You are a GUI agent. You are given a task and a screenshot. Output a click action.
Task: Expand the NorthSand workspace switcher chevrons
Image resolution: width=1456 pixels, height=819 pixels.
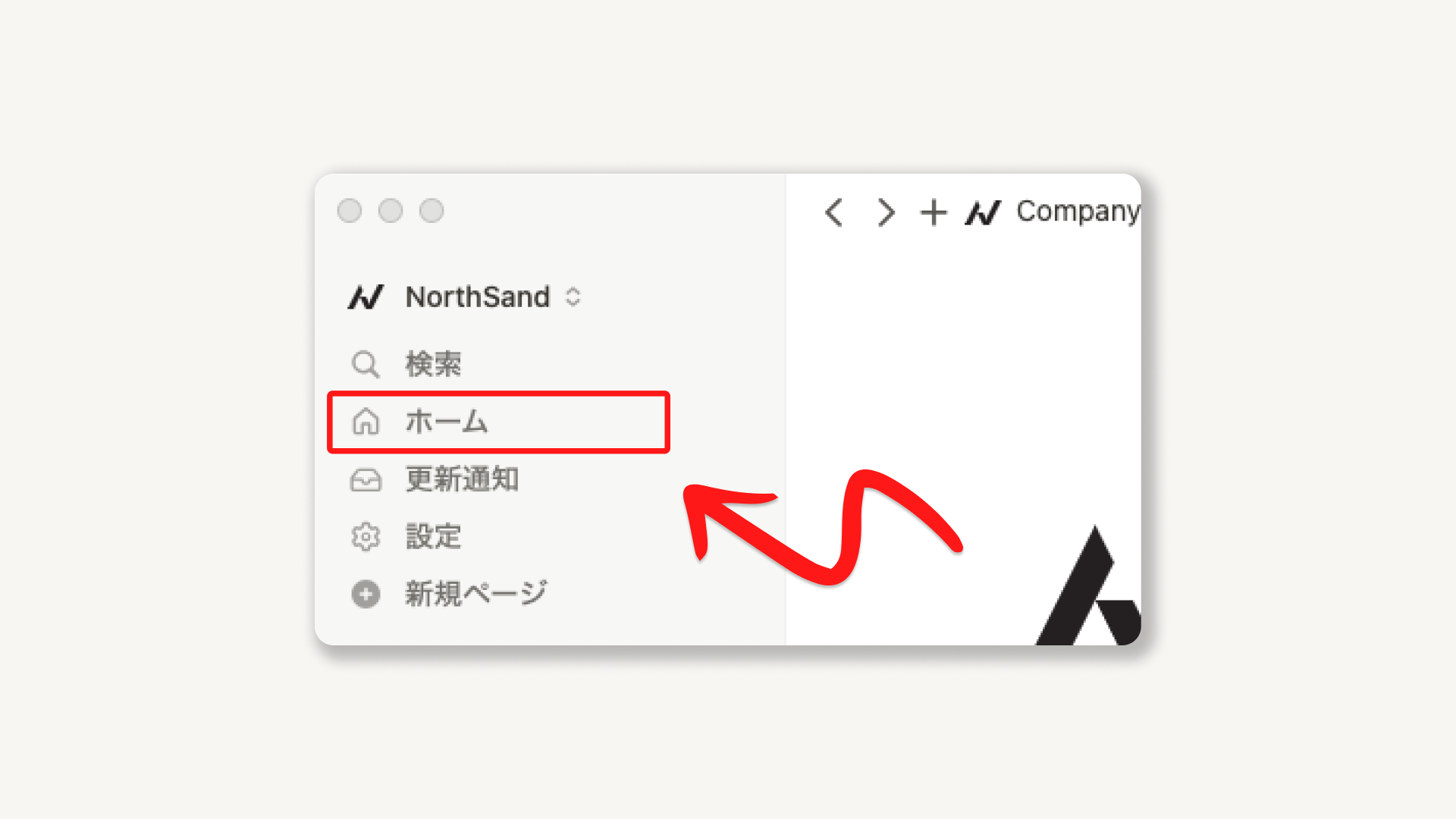tap(573, 297)
